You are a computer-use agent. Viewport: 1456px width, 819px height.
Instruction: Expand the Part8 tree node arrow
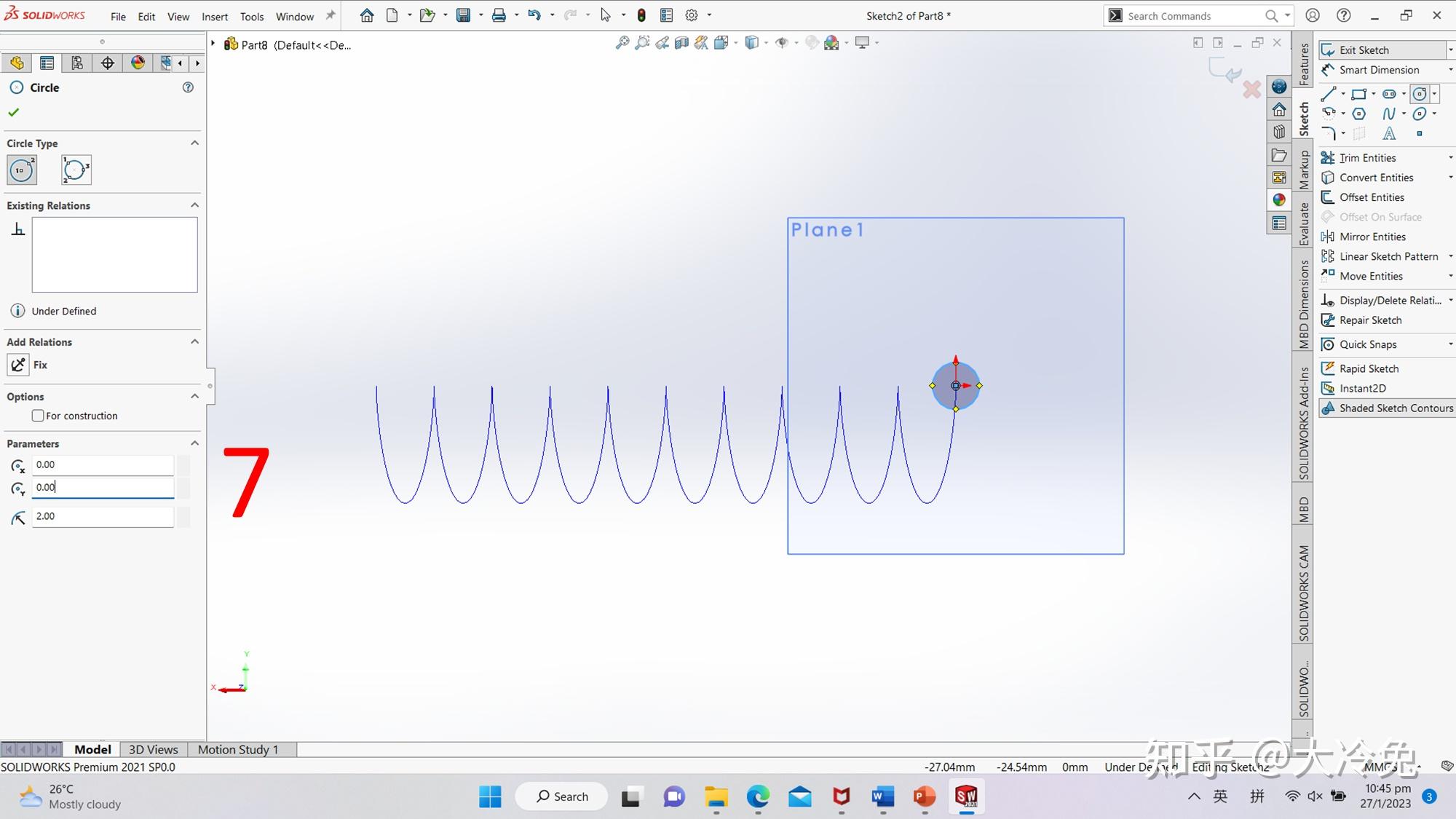(x=213, y=44)
